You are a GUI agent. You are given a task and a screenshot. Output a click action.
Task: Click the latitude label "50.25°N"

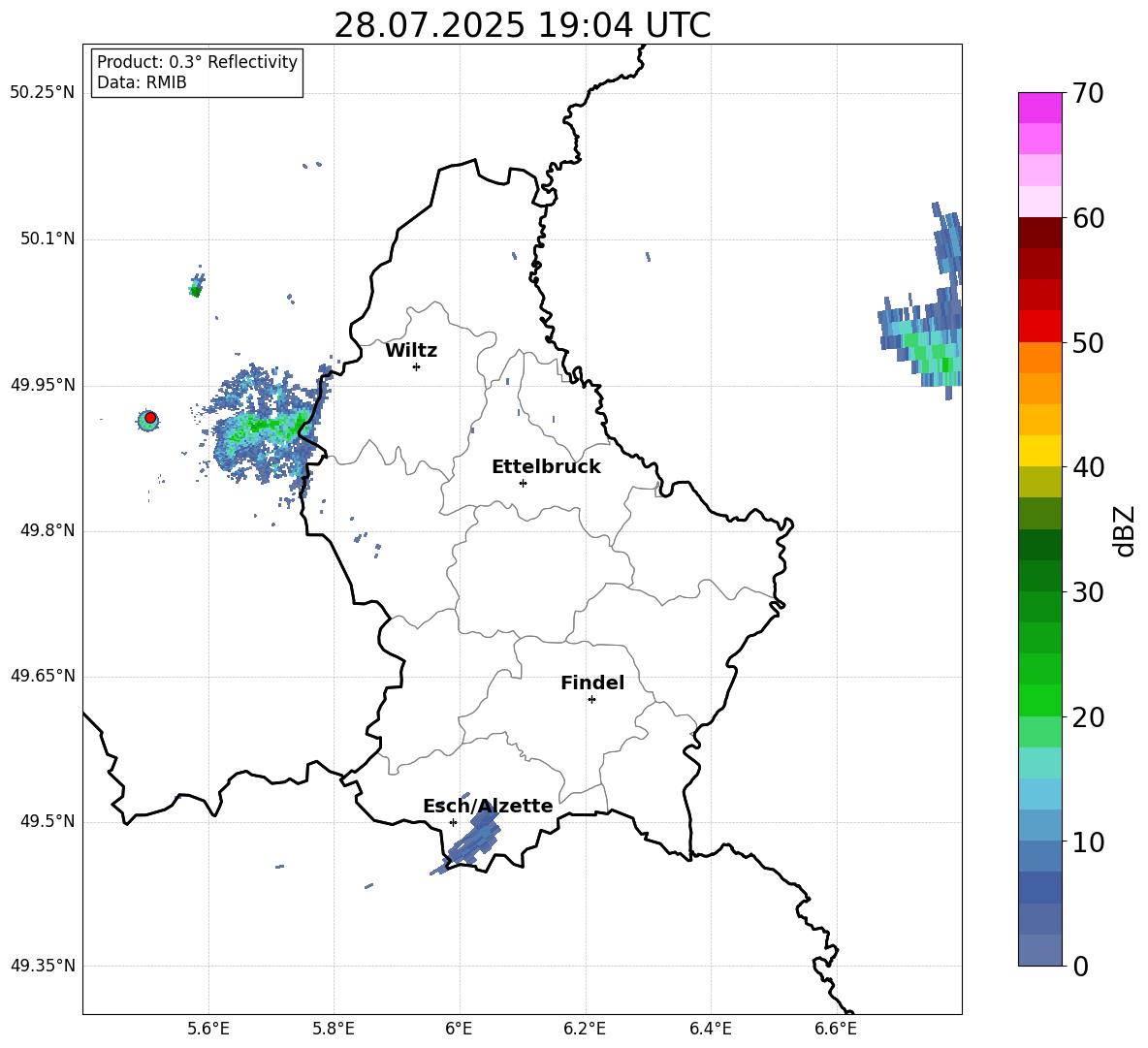click(43, 92)
